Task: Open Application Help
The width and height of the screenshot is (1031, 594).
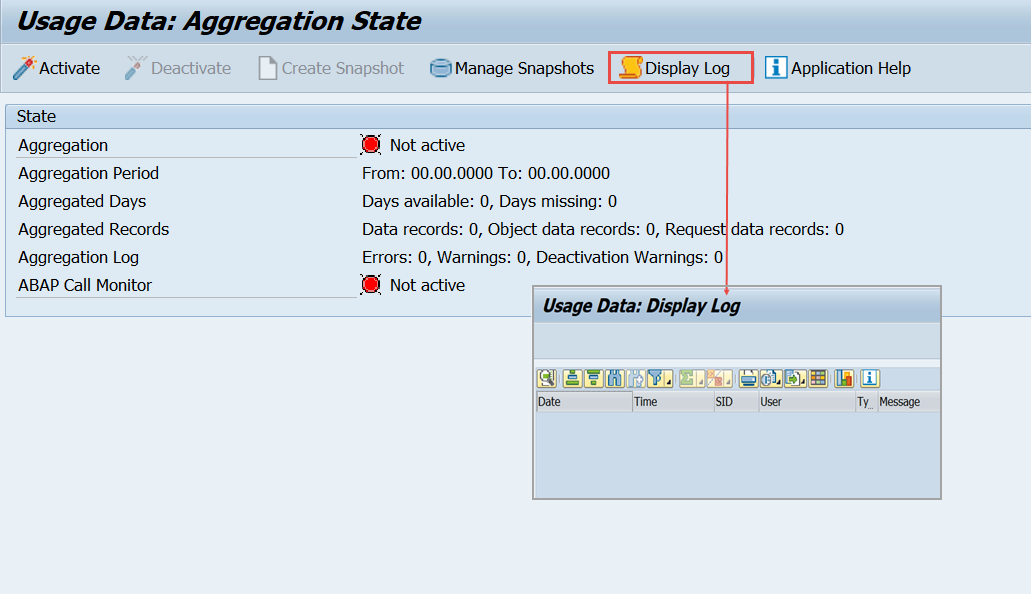Action: 838,68
